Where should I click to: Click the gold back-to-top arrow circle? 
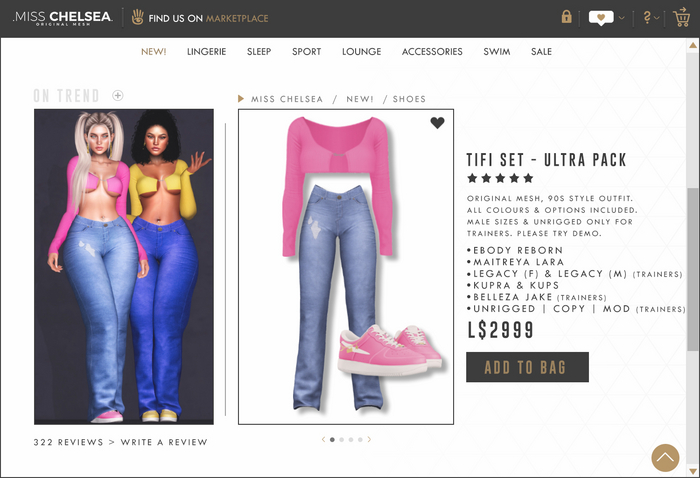(665, 457)
